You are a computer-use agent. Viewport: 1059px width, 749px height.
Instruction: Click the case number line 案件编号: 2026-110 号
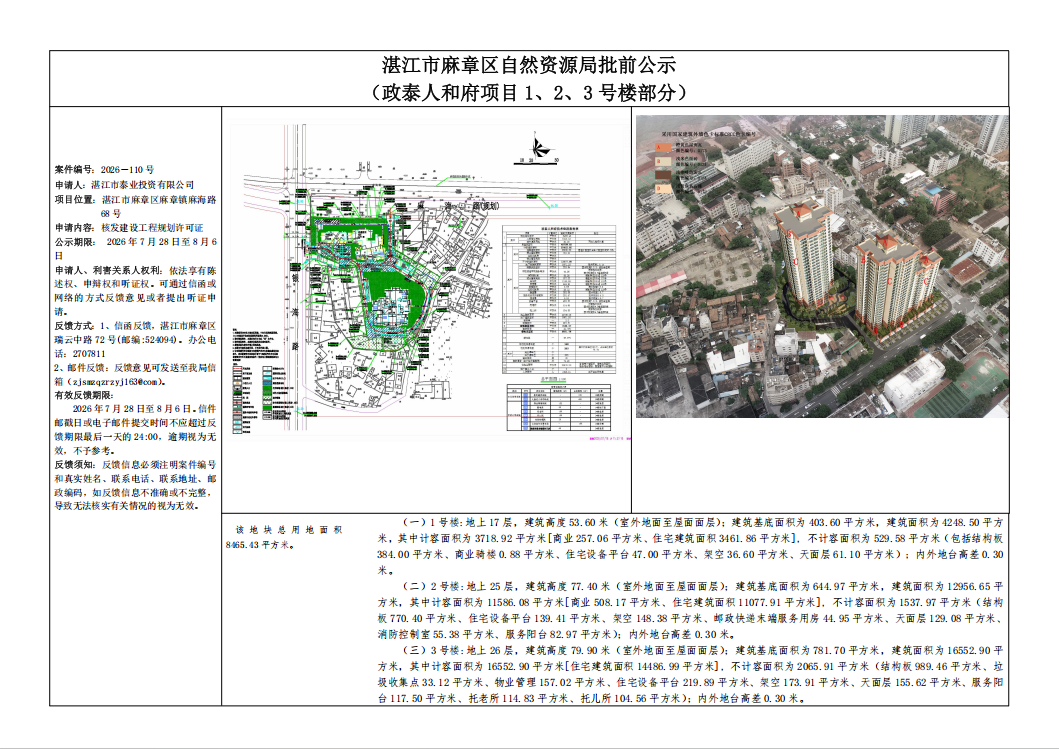click(105, 170)
